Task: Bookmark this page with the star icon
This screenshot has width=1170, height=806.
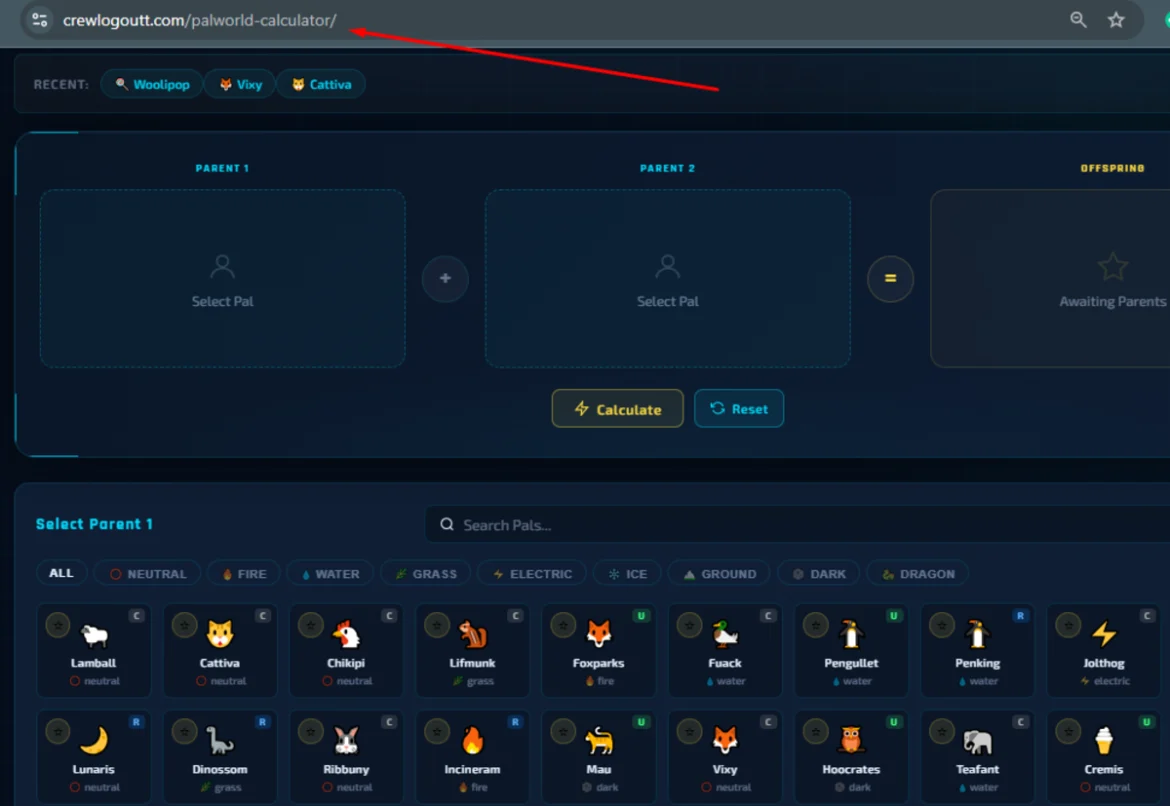Action: 1116,20
